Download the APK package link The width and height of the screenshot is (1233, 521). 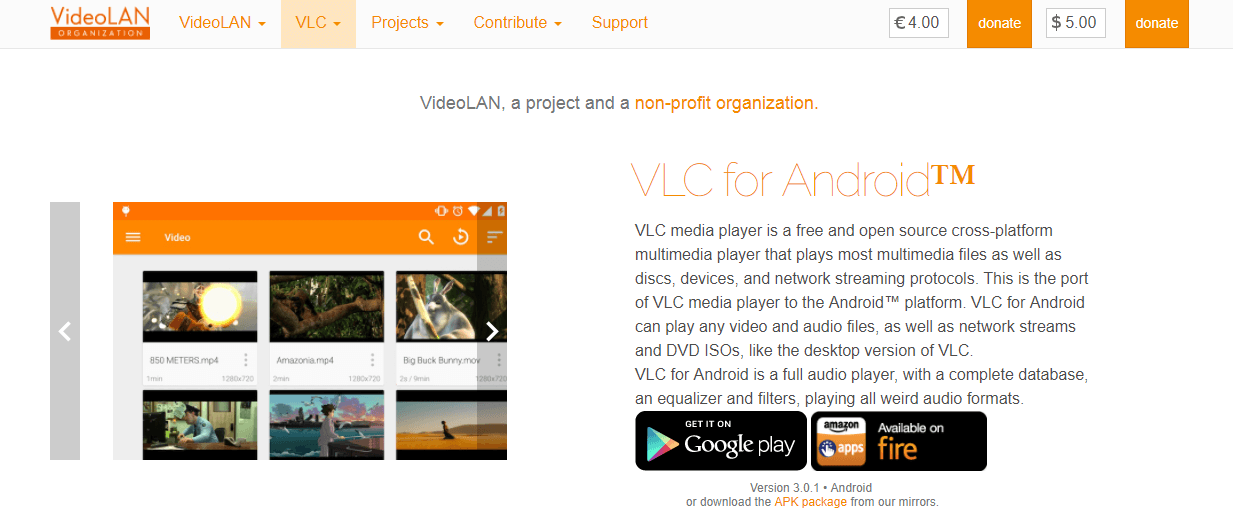click(x=810, y=502)
